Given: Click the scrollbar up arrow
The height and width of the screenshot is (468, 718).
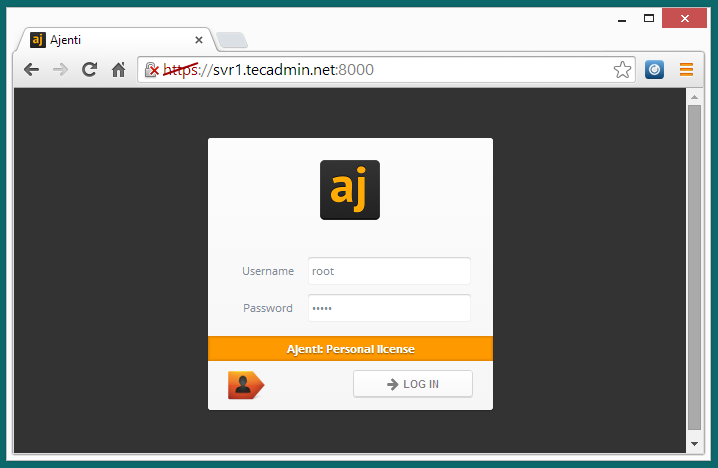Looking at the screenshot, I should click(695, 97).
